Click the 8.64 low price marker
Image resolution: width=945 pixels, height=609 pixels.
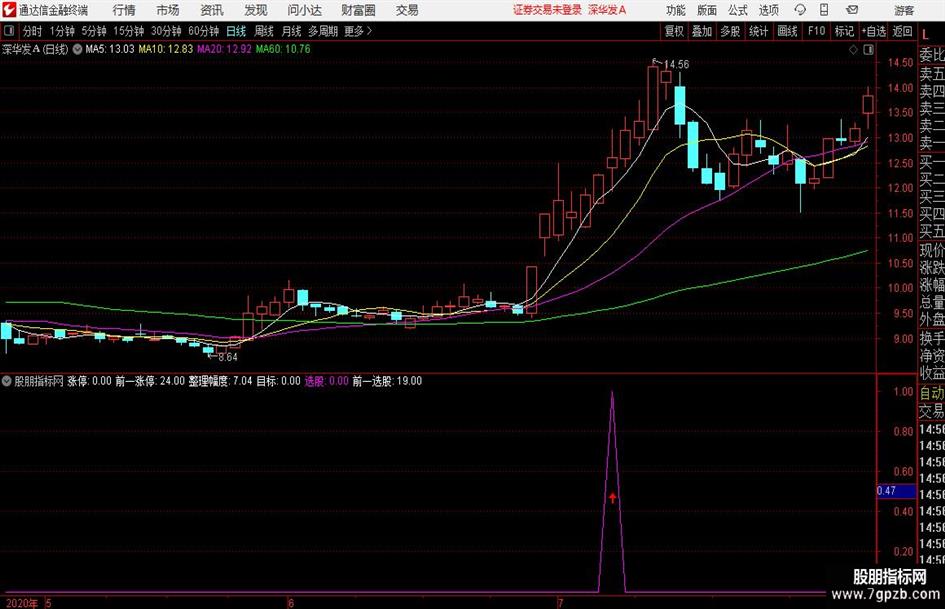click(x=227, y=357)
